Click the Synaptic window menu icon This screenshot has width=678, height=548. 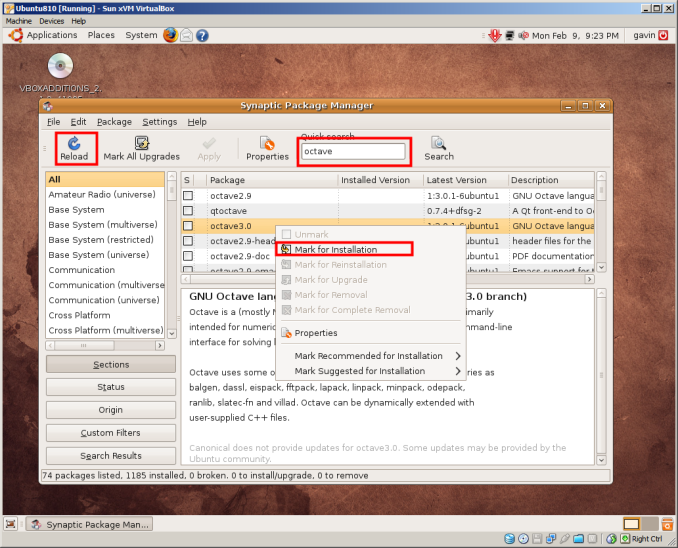tap(48, 106)
